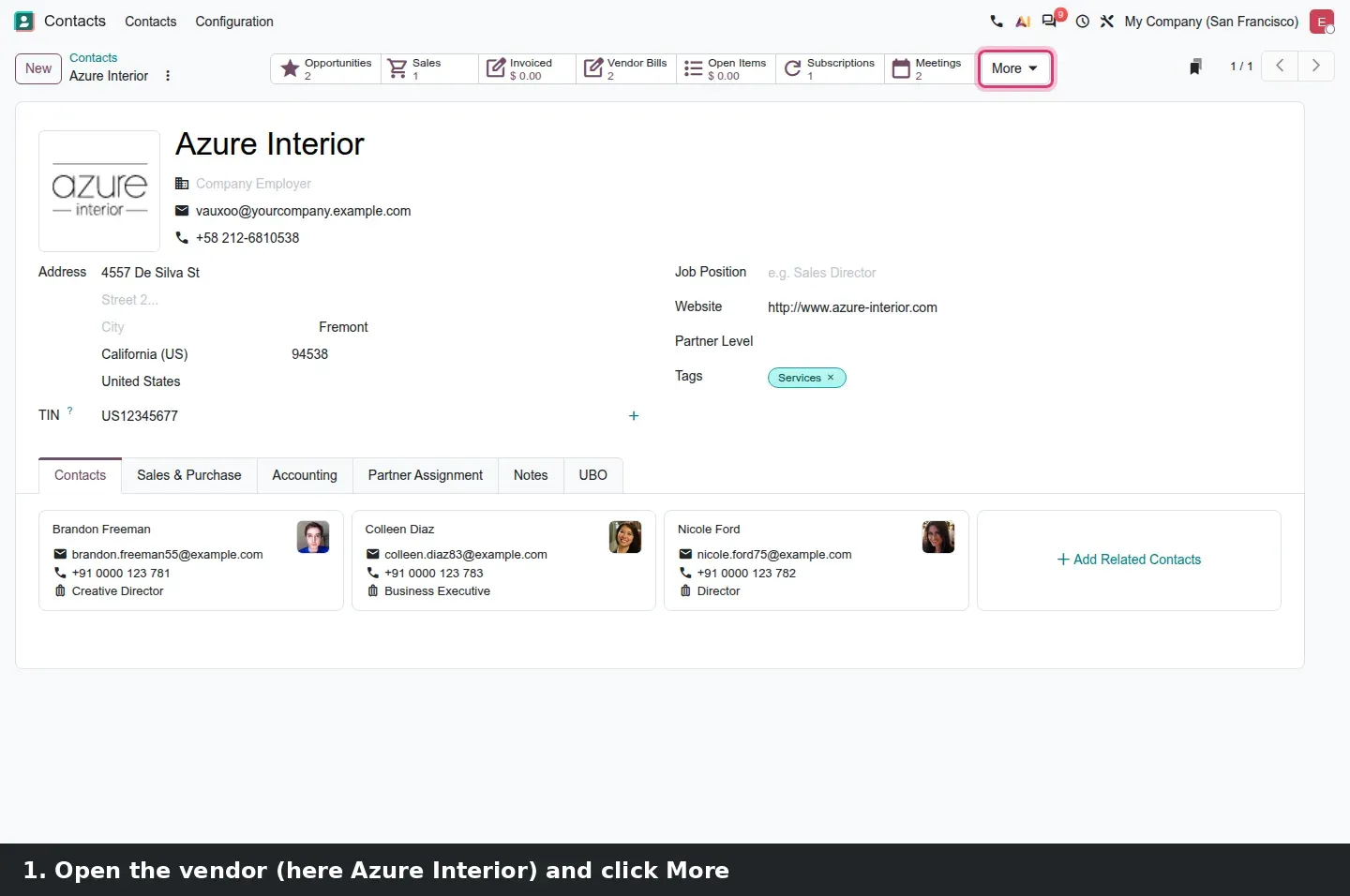
Task: Click the New button
Action: click(38, 68)
